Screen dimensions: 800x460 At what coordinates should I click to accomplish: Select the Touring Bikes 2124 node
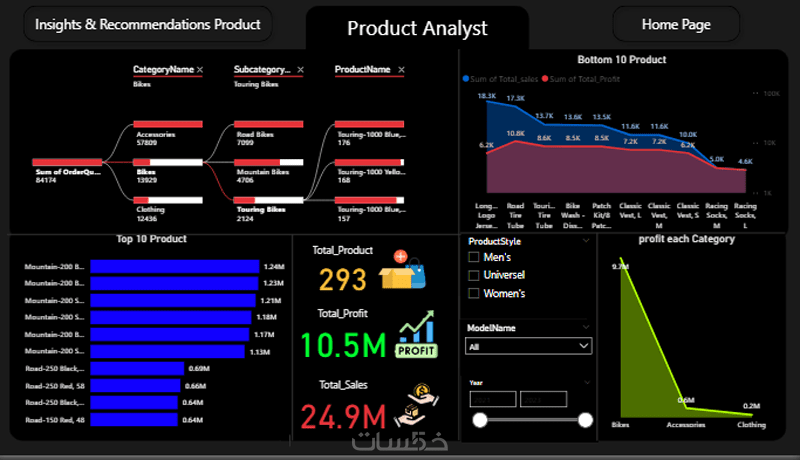[269, 200]
